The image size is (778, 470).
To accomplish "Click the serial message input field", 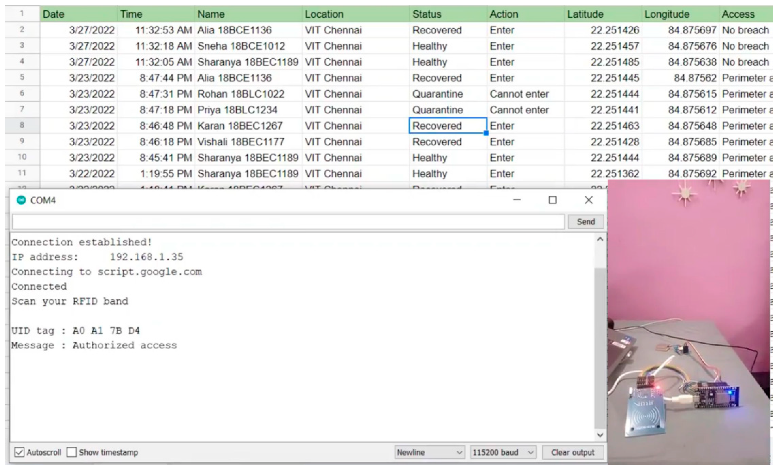I will pyautogui.click(x=288, y=222).
